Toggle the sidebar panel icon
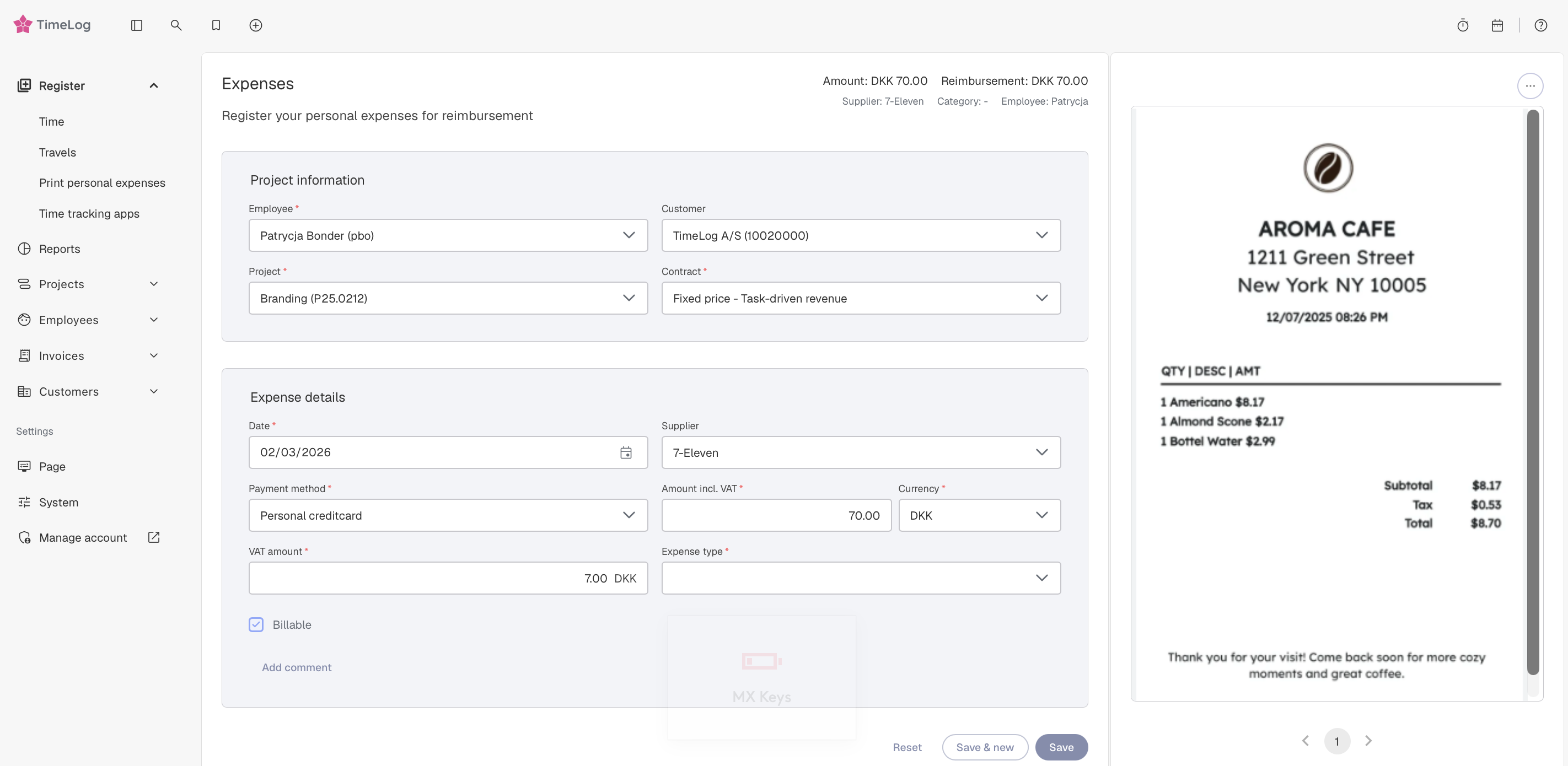 click(136, 25)
